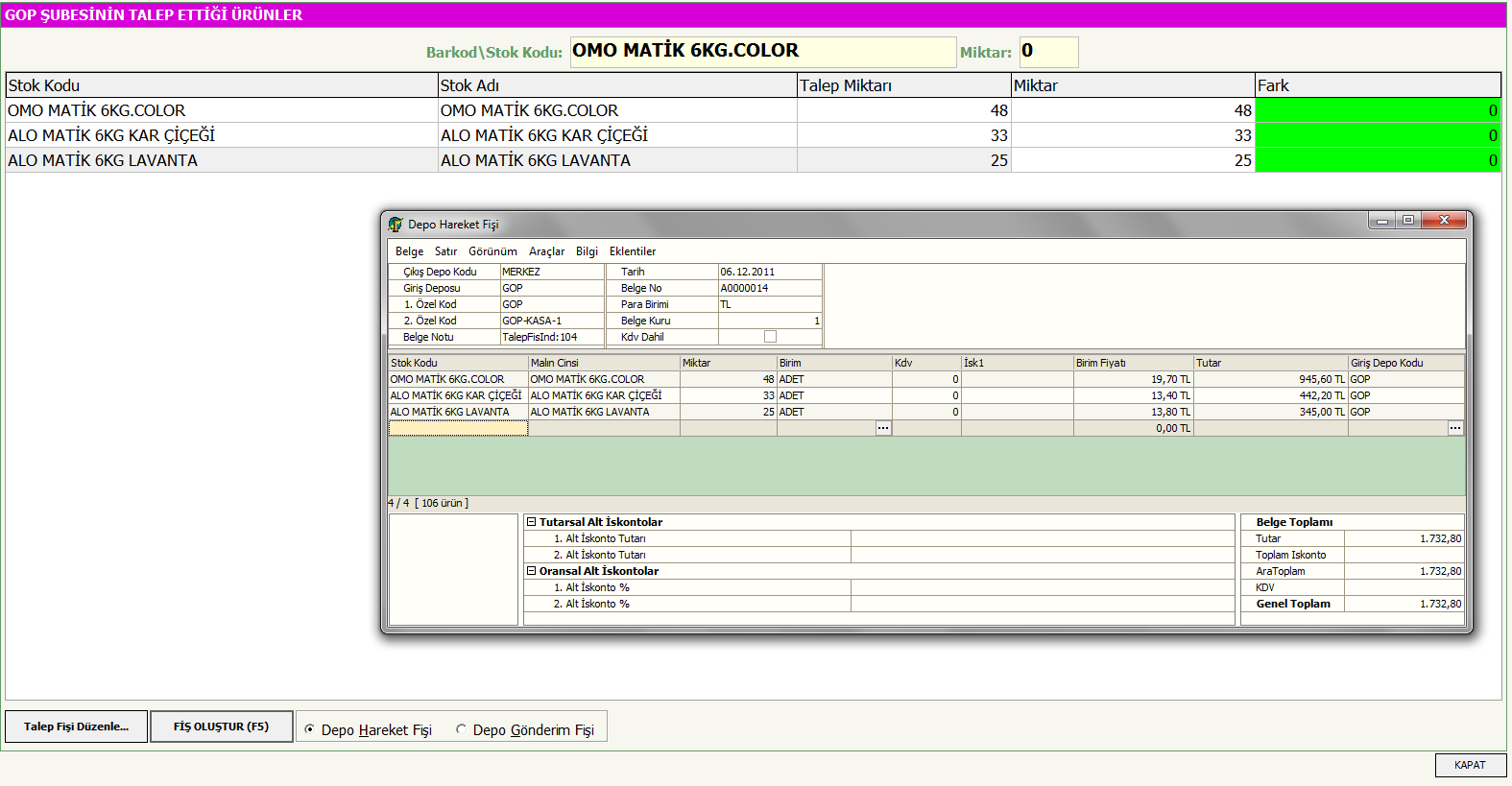Open the ellipsis picker in the Birim column

[x=883, y=428]
